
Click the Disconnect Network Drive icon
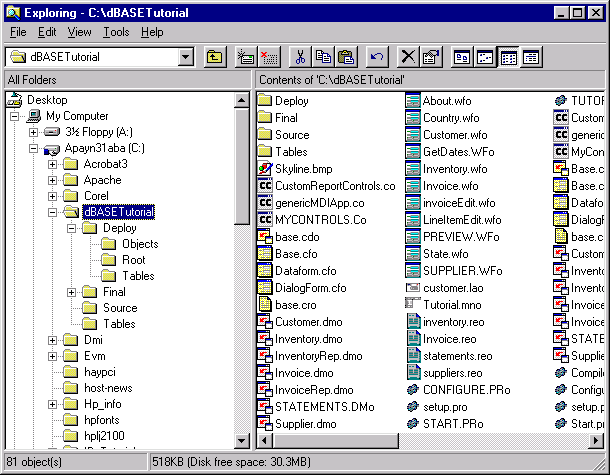click(x=269, y=57)
